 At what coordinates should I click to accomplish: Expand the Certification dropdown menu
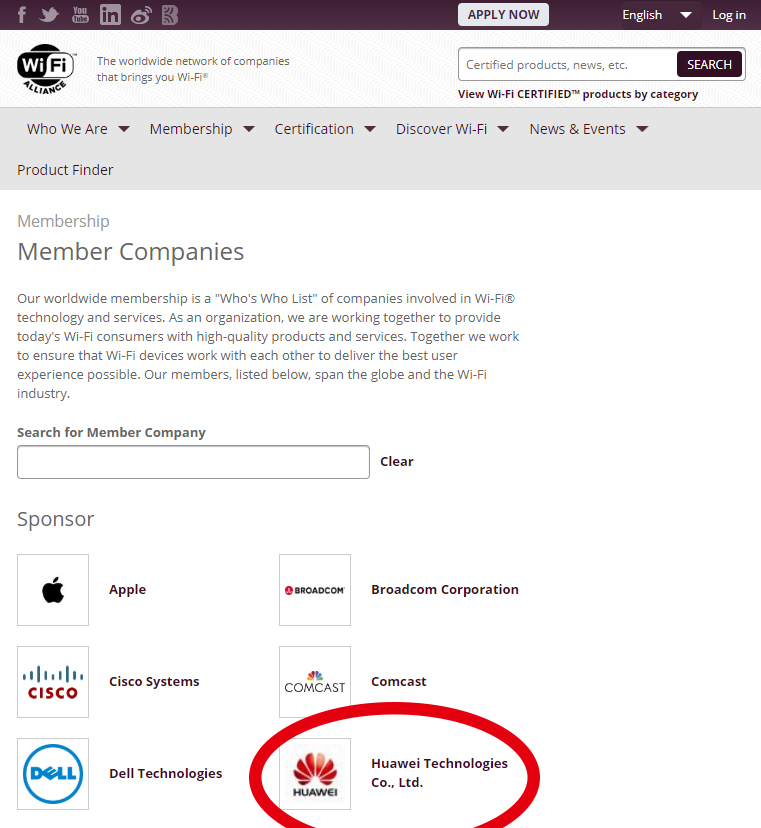click(325, 129)
